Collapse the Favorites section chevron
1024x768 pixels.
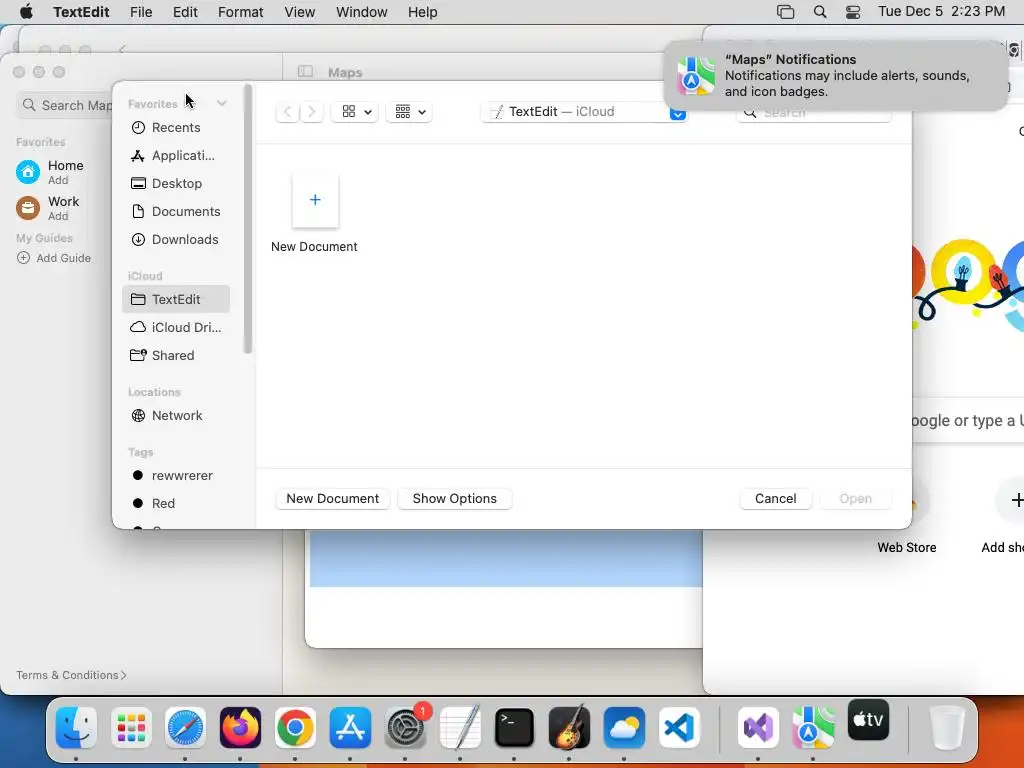coord(222,103)
